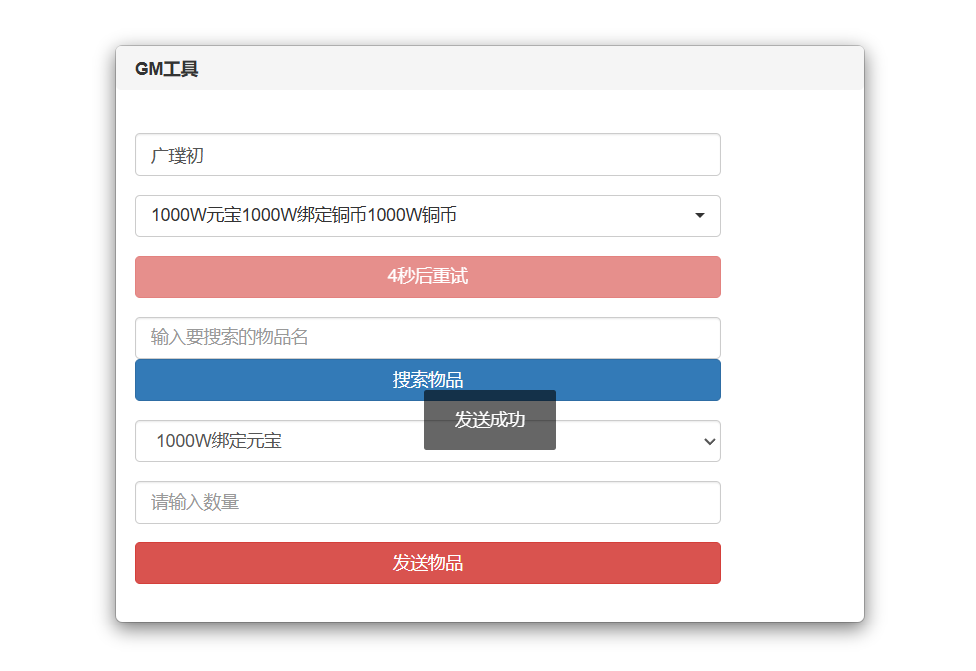Click the 发送物品 label text
The width and height of the screenshot is (976, 671).
[427, 563]
